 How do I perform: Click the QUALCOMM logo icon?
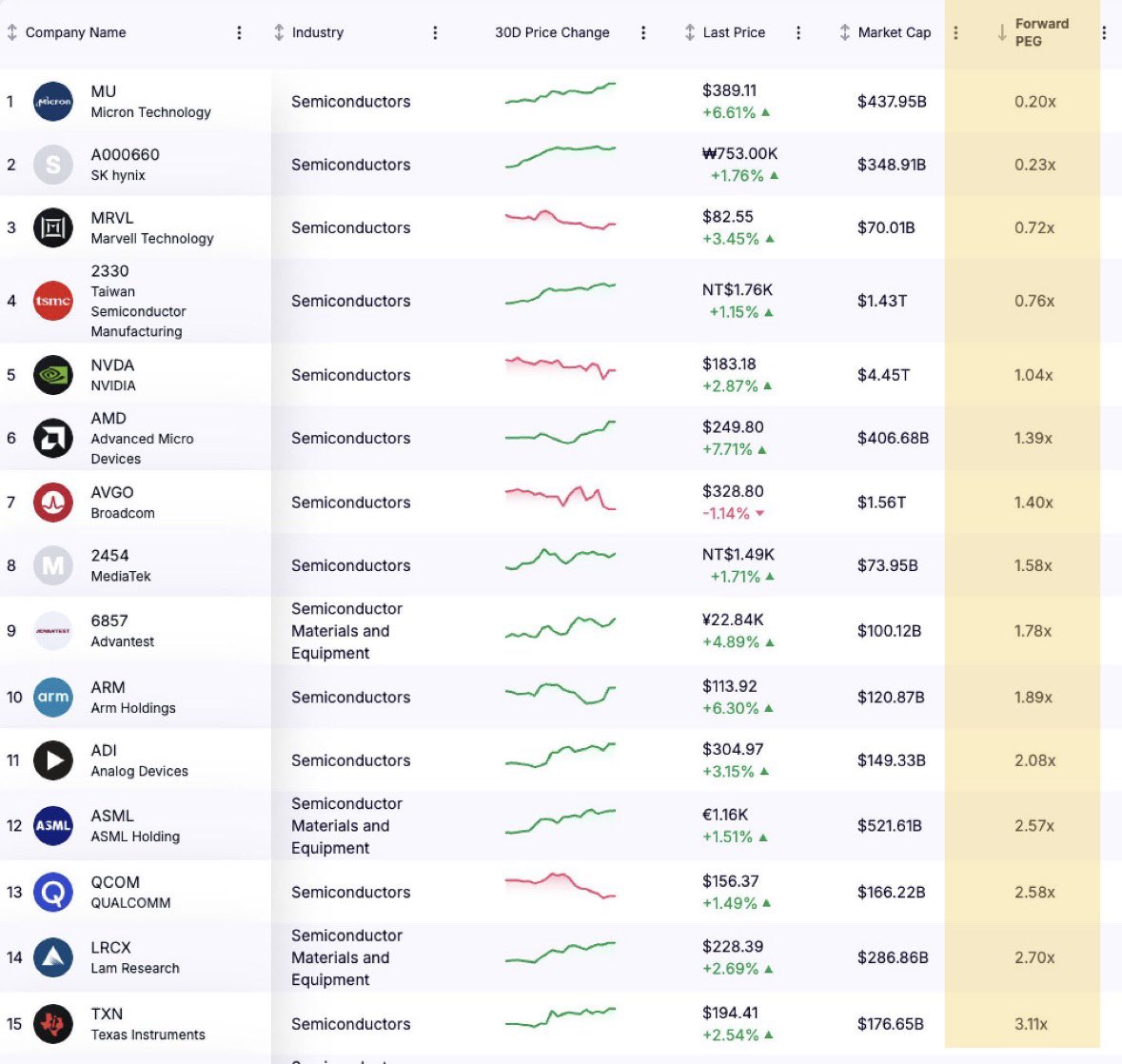[53, 892]
